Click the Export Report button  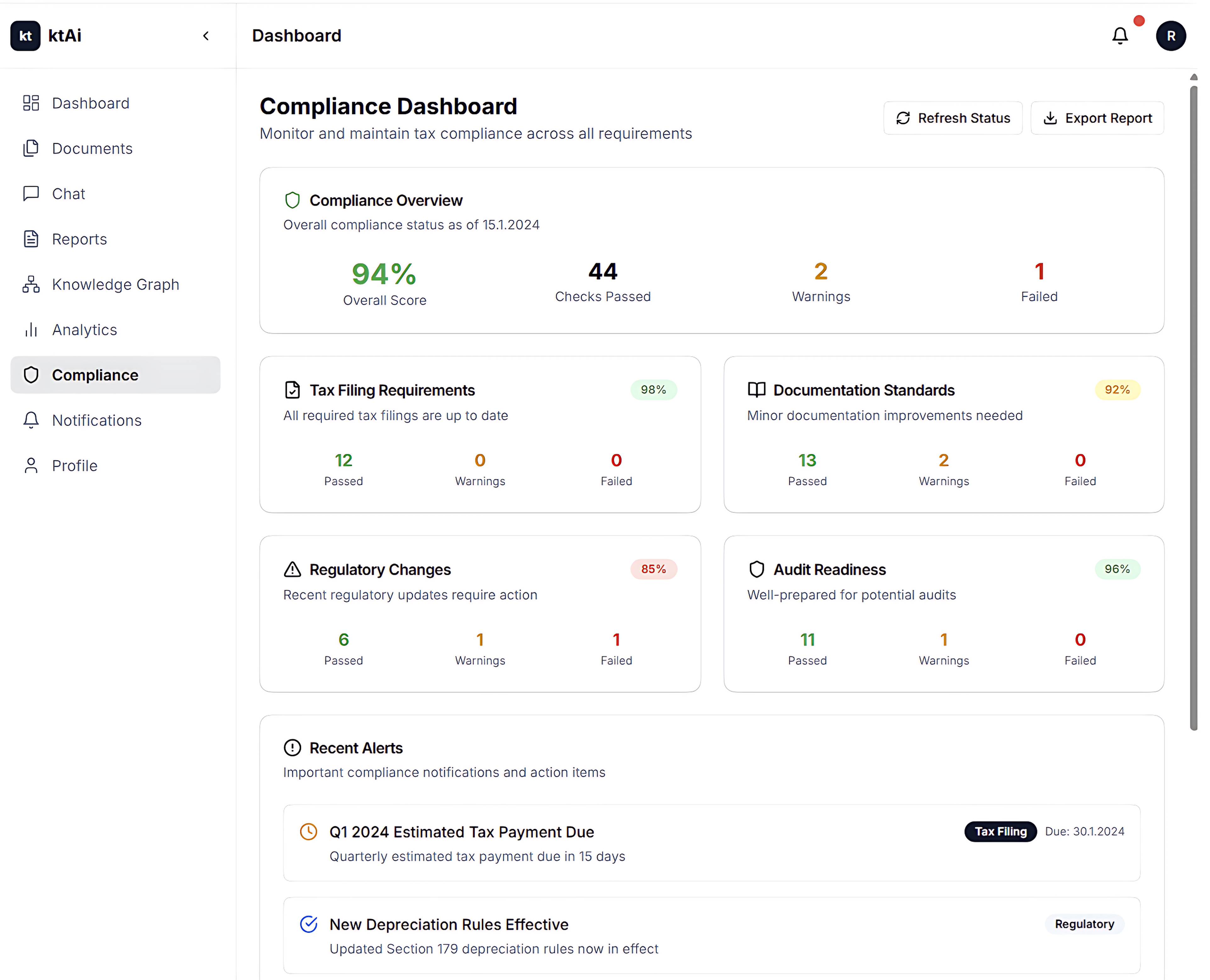(1096, 118)
